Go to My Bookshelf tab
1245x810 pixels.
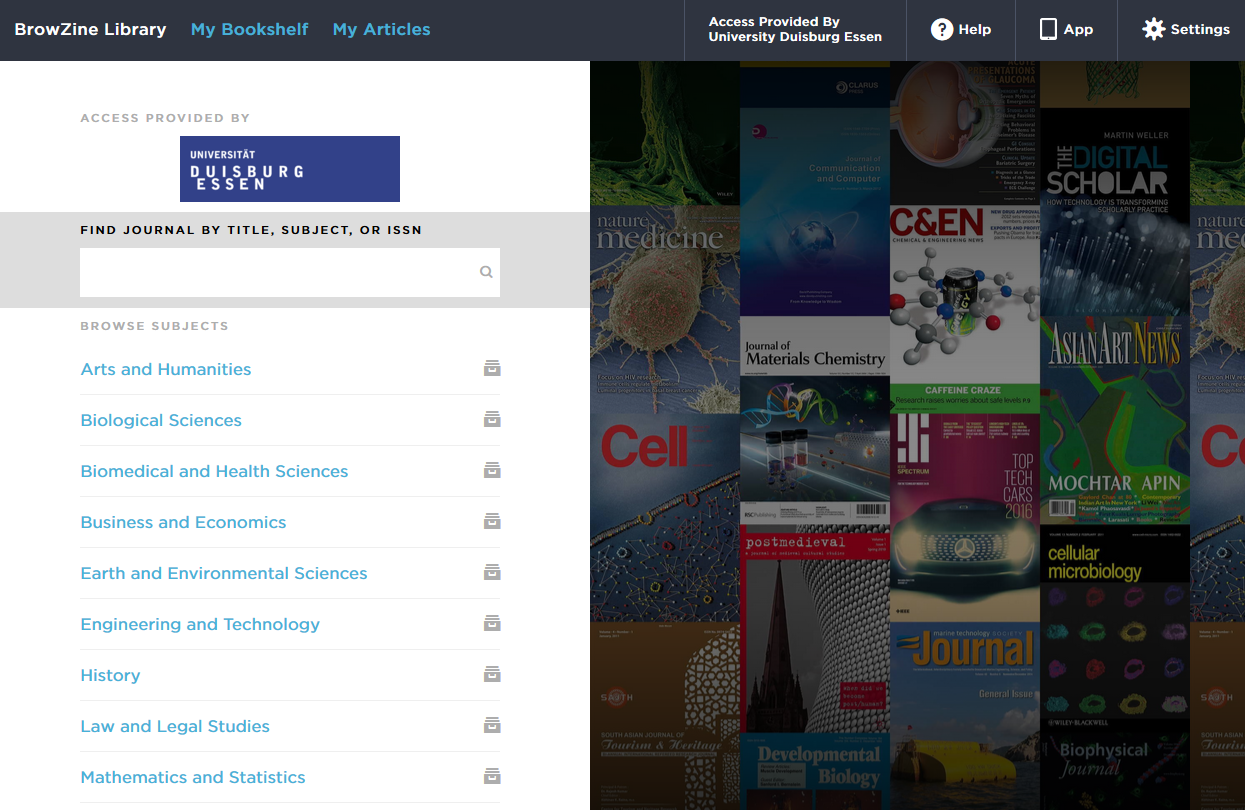(250, 29)
